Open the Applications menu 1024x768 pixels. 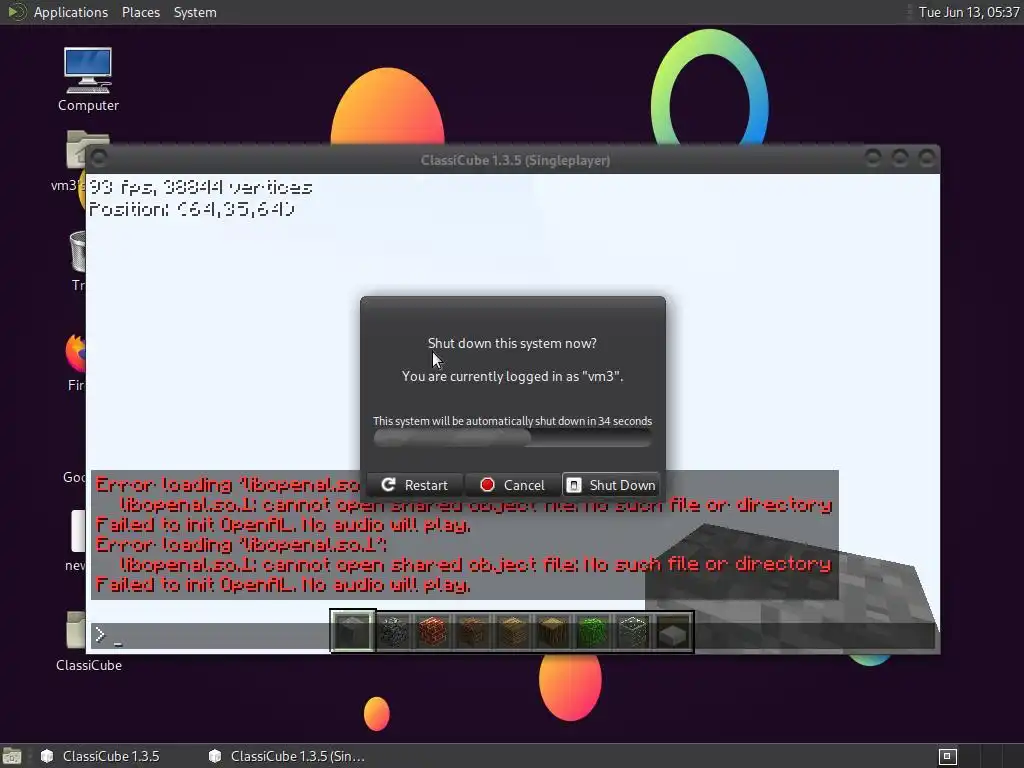(71, 12)
